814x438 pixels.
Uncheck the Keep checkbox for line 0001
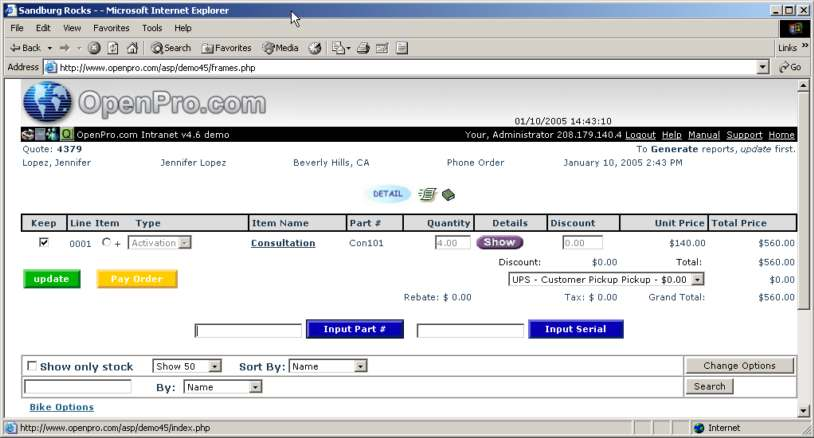point(43,242)
